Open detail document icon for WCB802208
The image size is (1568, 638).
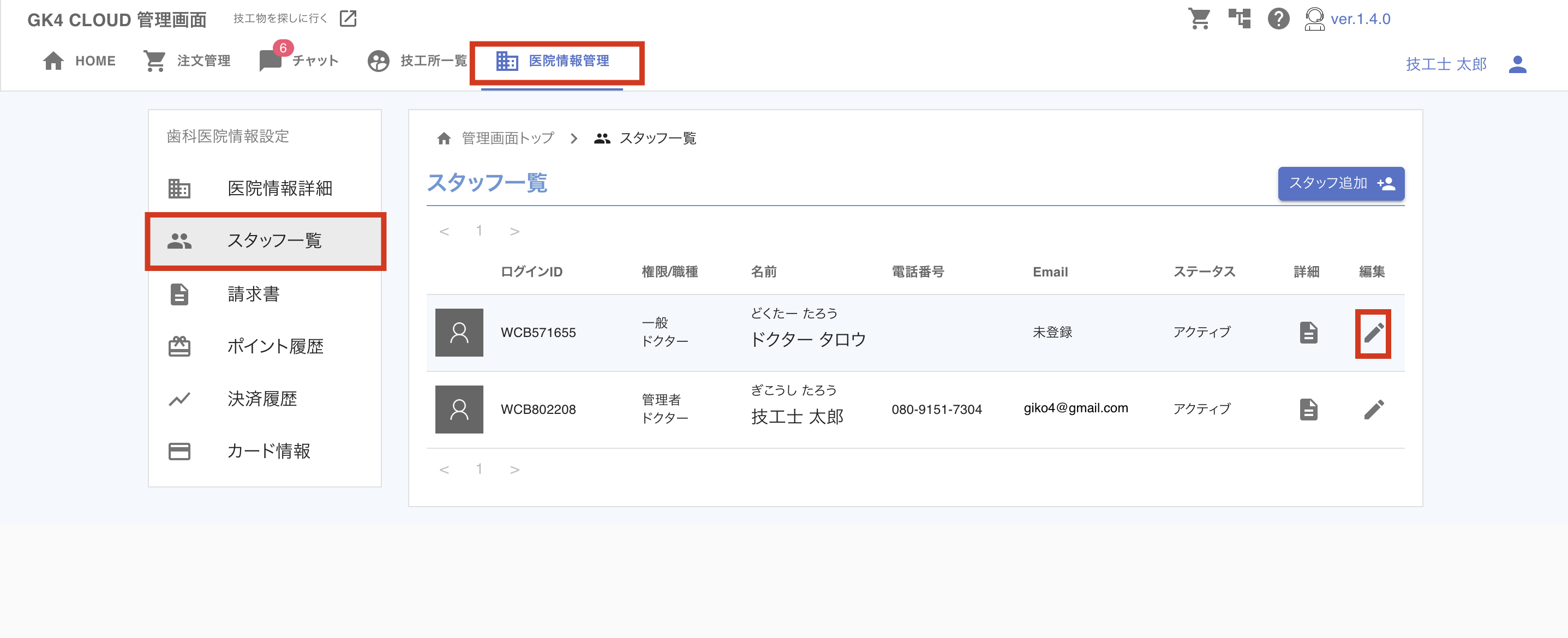[x=1308, y=410]
